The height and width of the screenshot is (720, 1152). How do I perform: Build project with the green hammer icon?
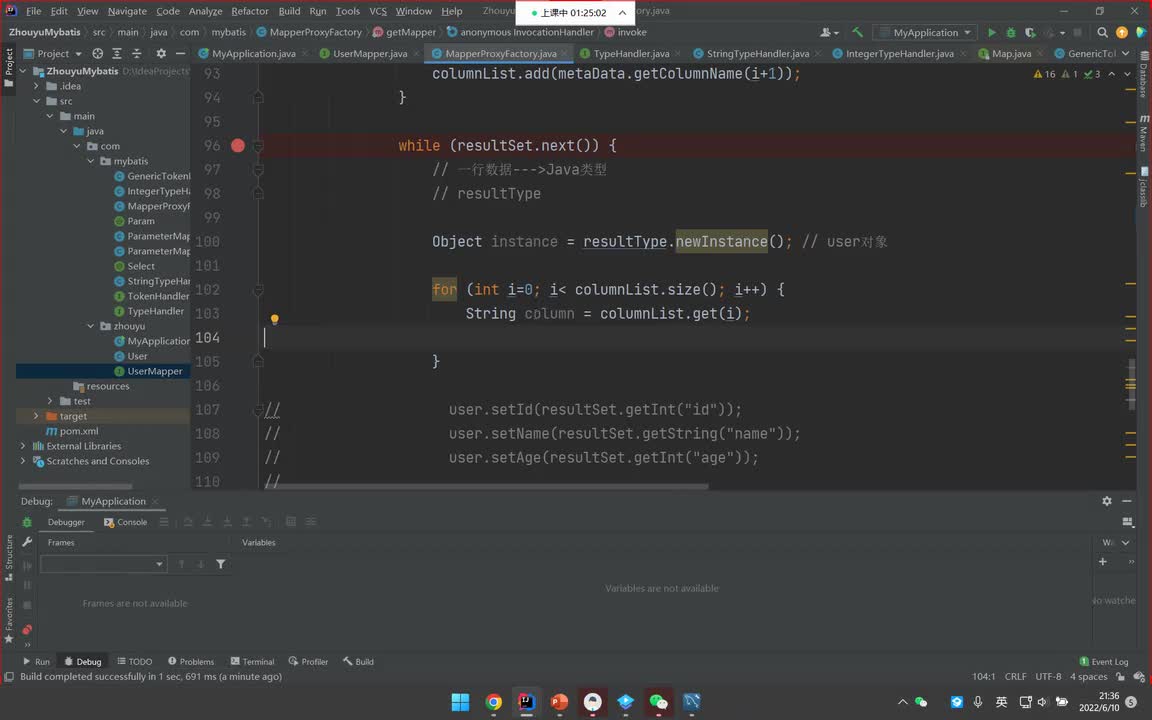coord(857,32)
